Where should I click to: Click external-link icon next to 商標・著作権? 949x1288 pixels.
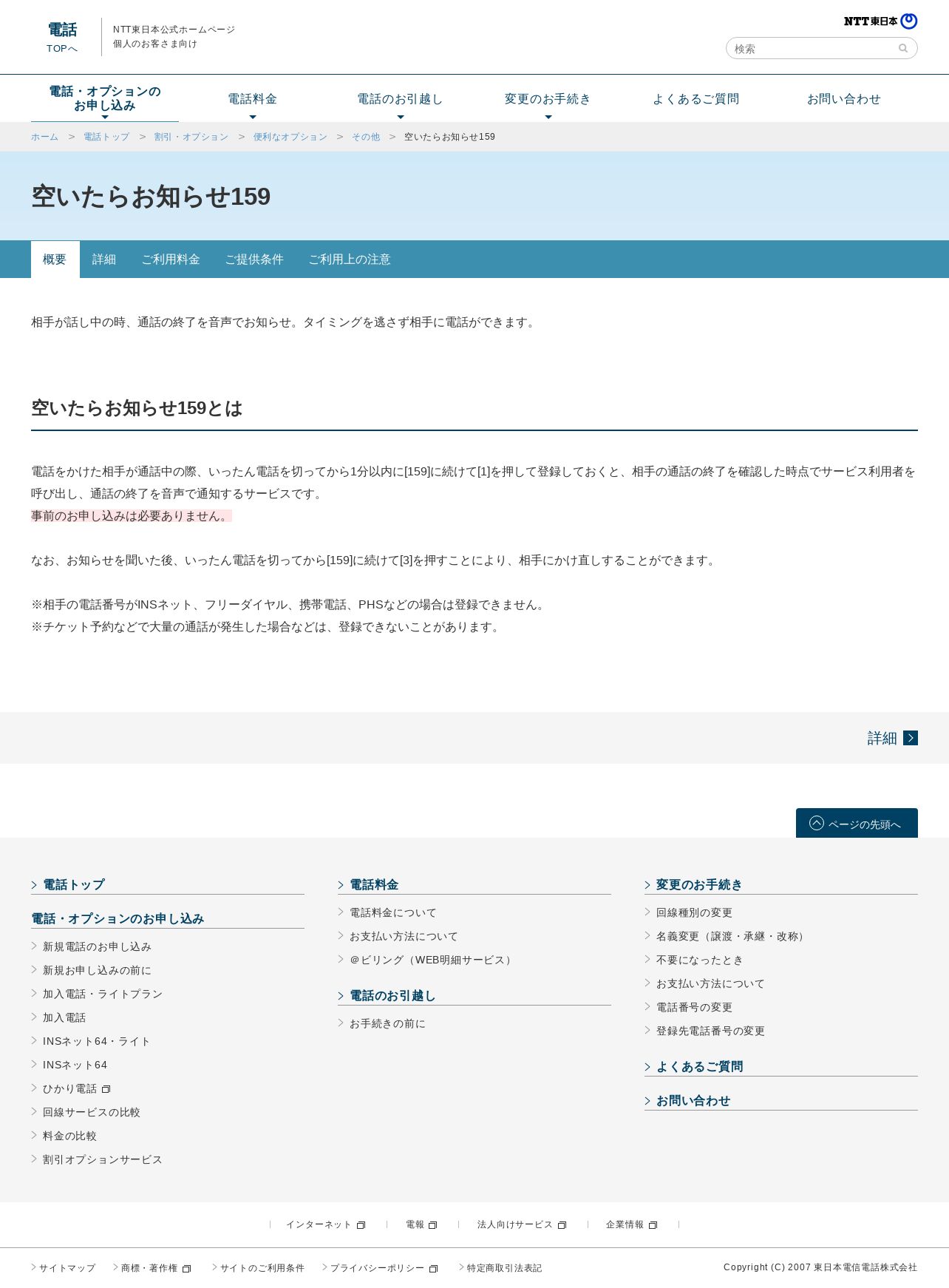(x=186, y=1269)
